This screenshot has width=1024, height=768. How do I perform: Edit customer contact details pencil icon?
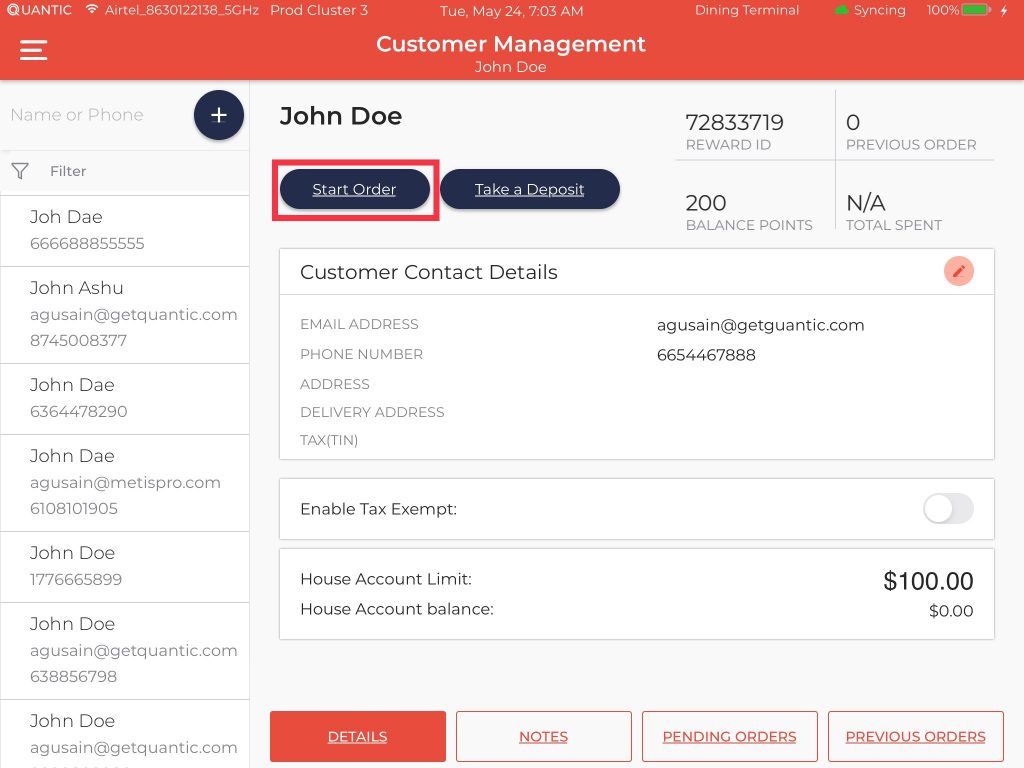coord(958,271)
